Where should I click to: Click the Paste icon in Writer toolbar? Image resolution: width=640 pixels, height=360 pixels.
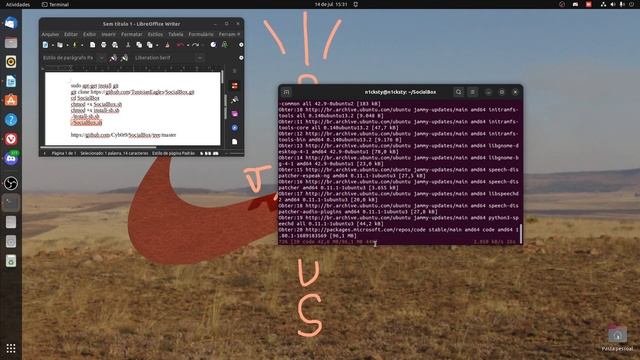tap(150, 45)
